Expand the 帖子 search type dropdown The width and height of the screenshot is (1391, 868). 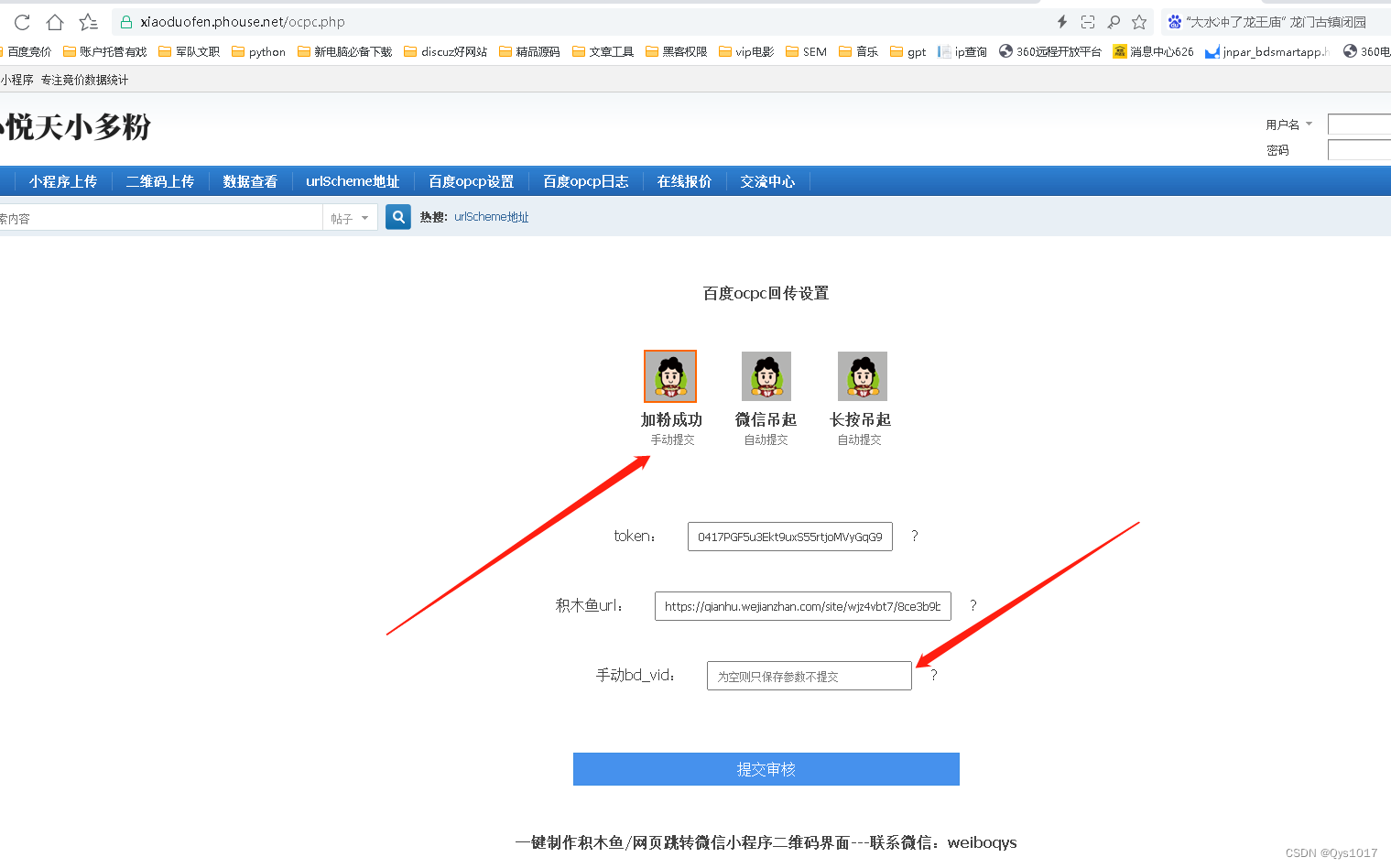coord(351,218)
